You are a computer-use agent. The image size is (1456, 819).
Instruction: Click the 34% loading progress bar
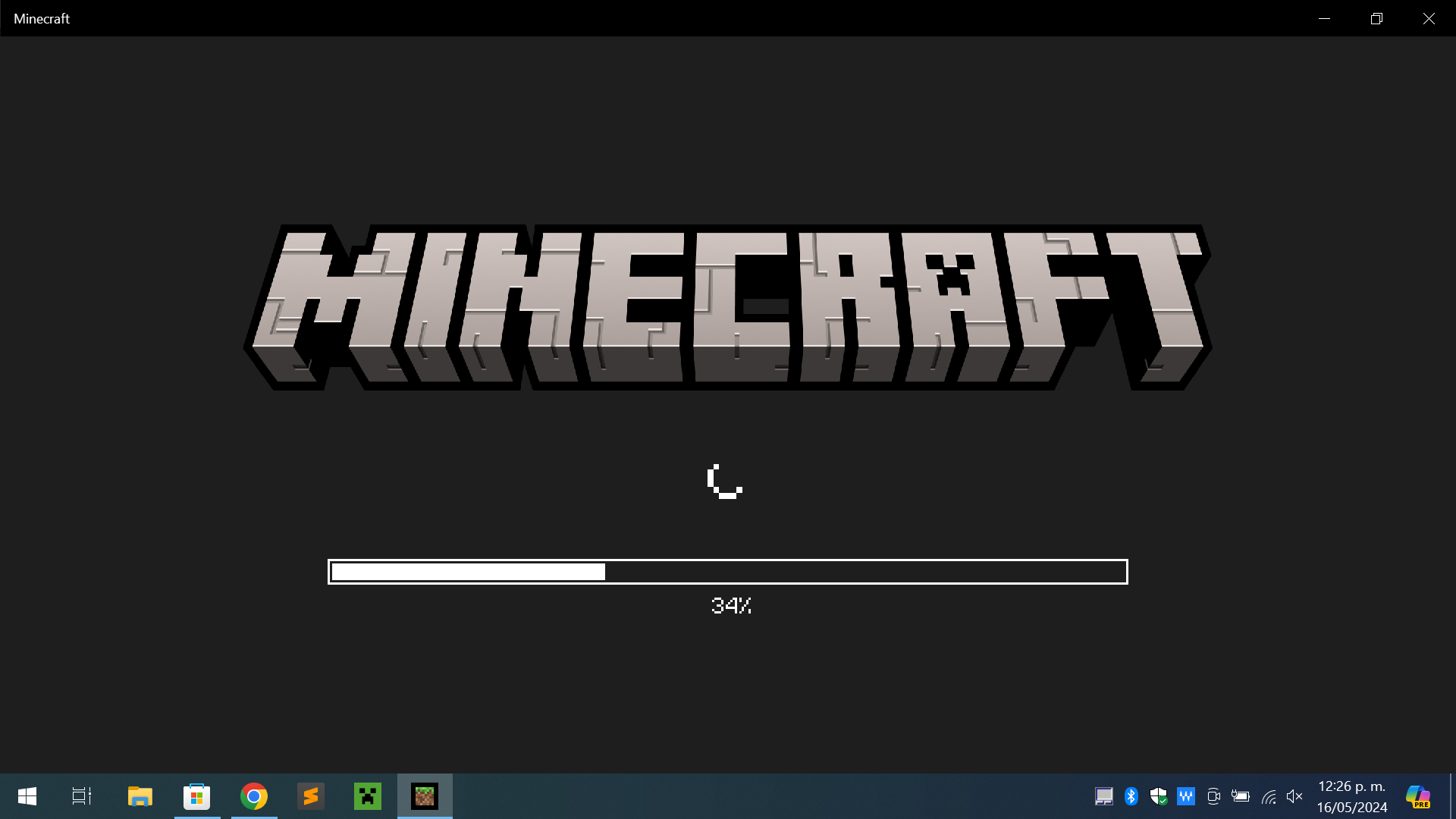pos(727,572)
